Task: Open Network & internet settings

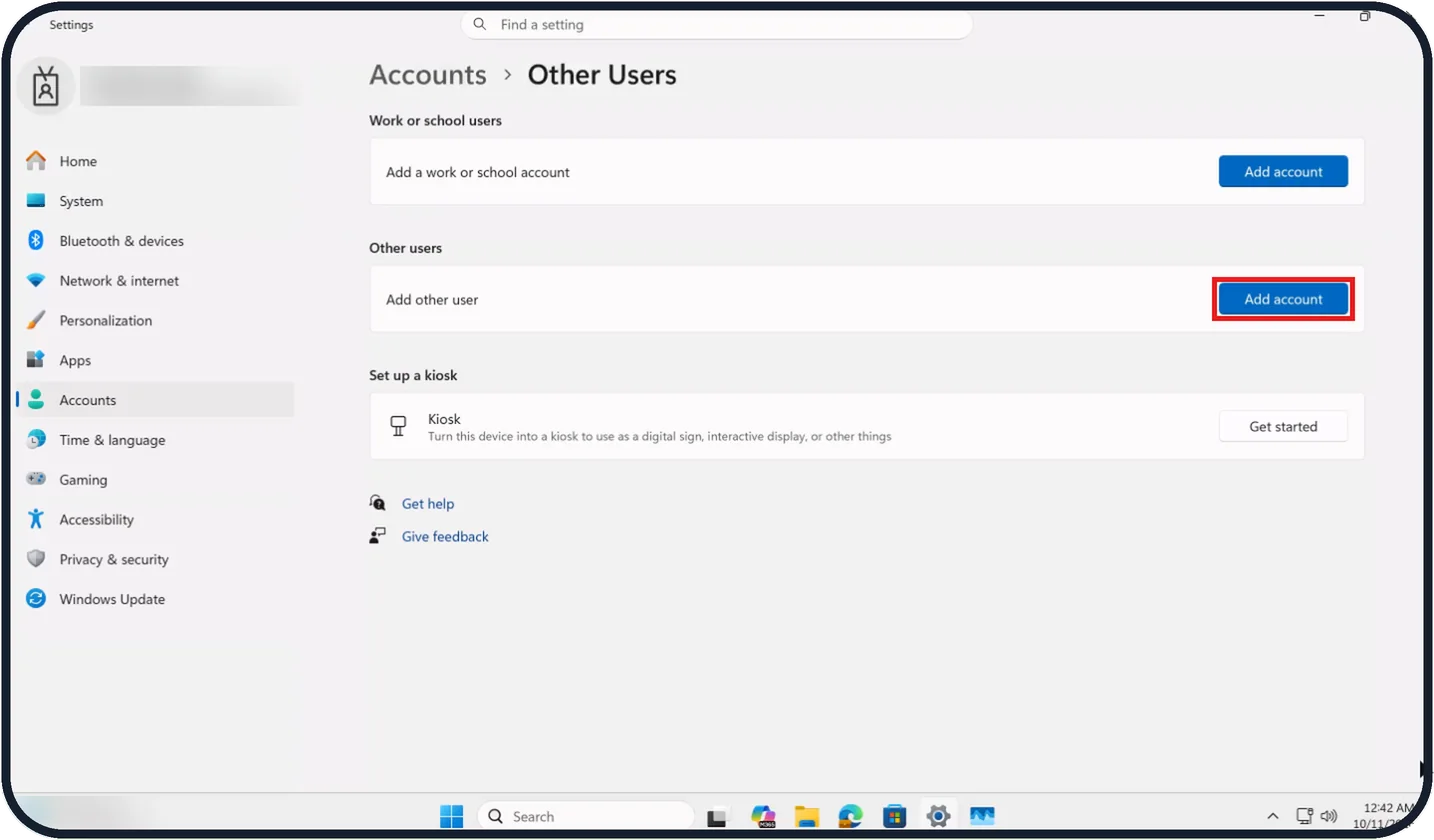Action: tap(155, 281)
